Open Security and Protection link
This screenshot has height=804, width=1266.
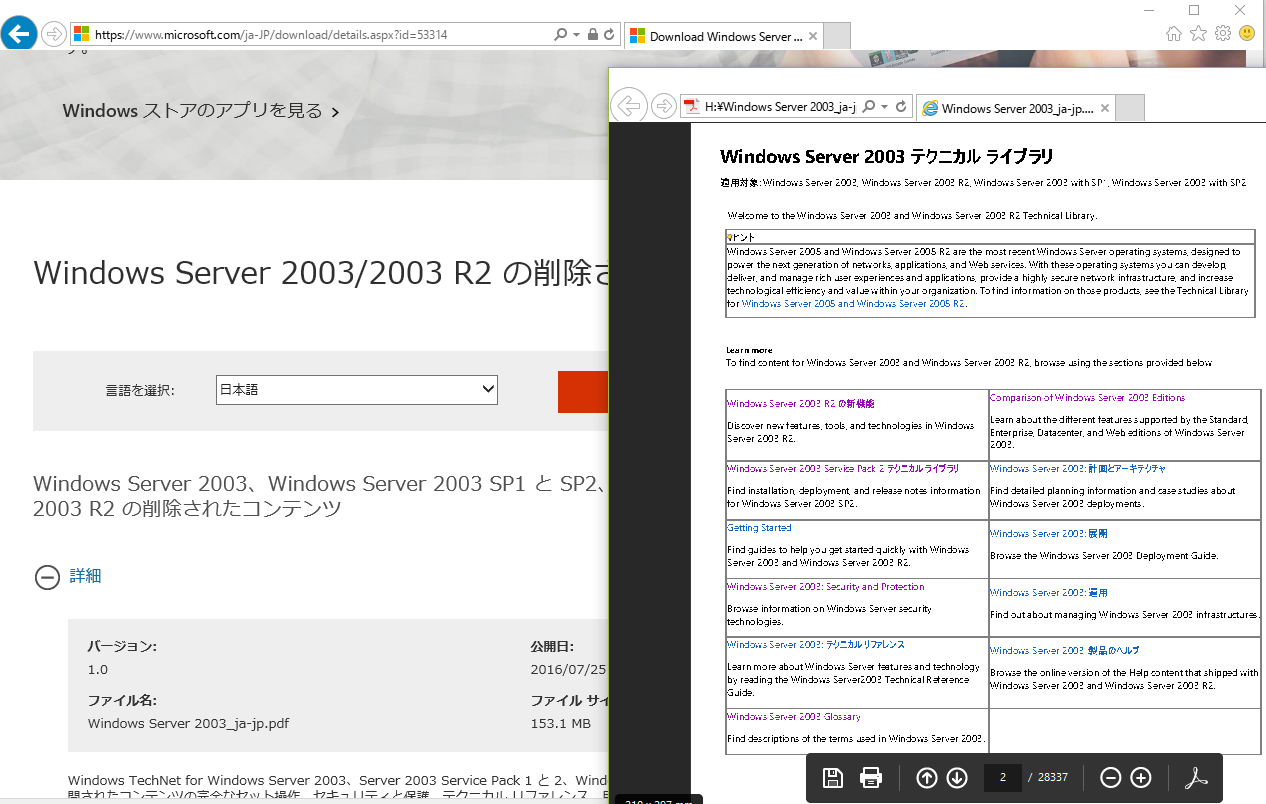tap(826, 587)
